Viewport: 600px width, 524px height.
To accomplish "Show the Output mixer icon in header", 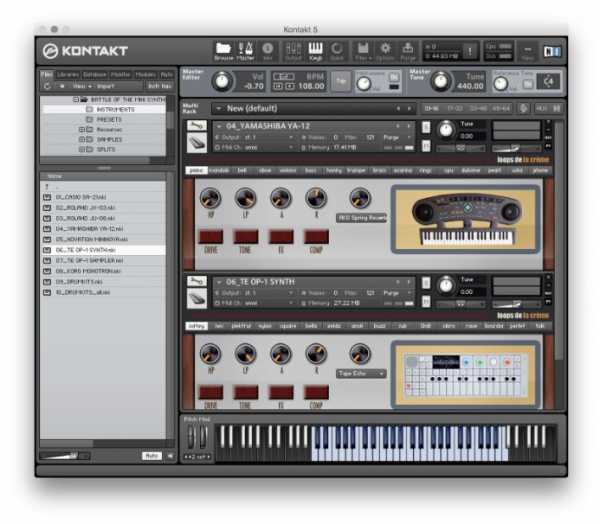I will (x=293, y=51).
